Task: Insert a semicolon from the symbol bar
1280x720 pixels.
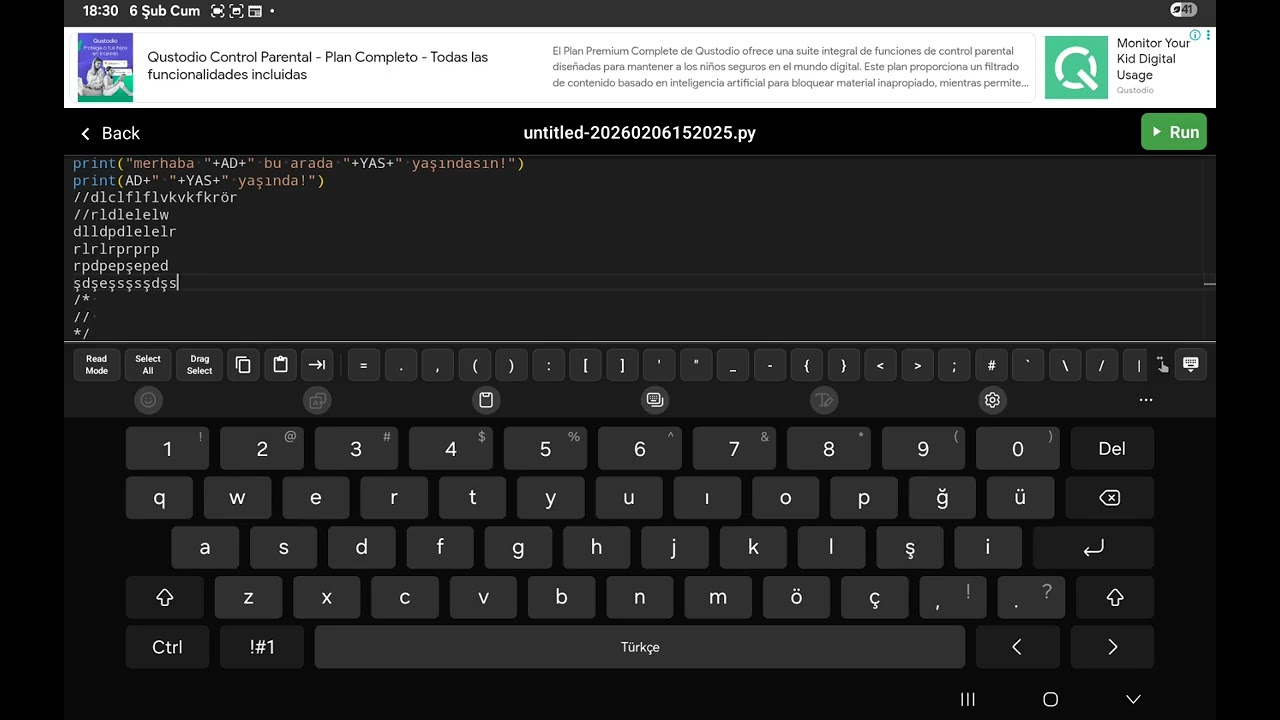Action: coord(954,366)
